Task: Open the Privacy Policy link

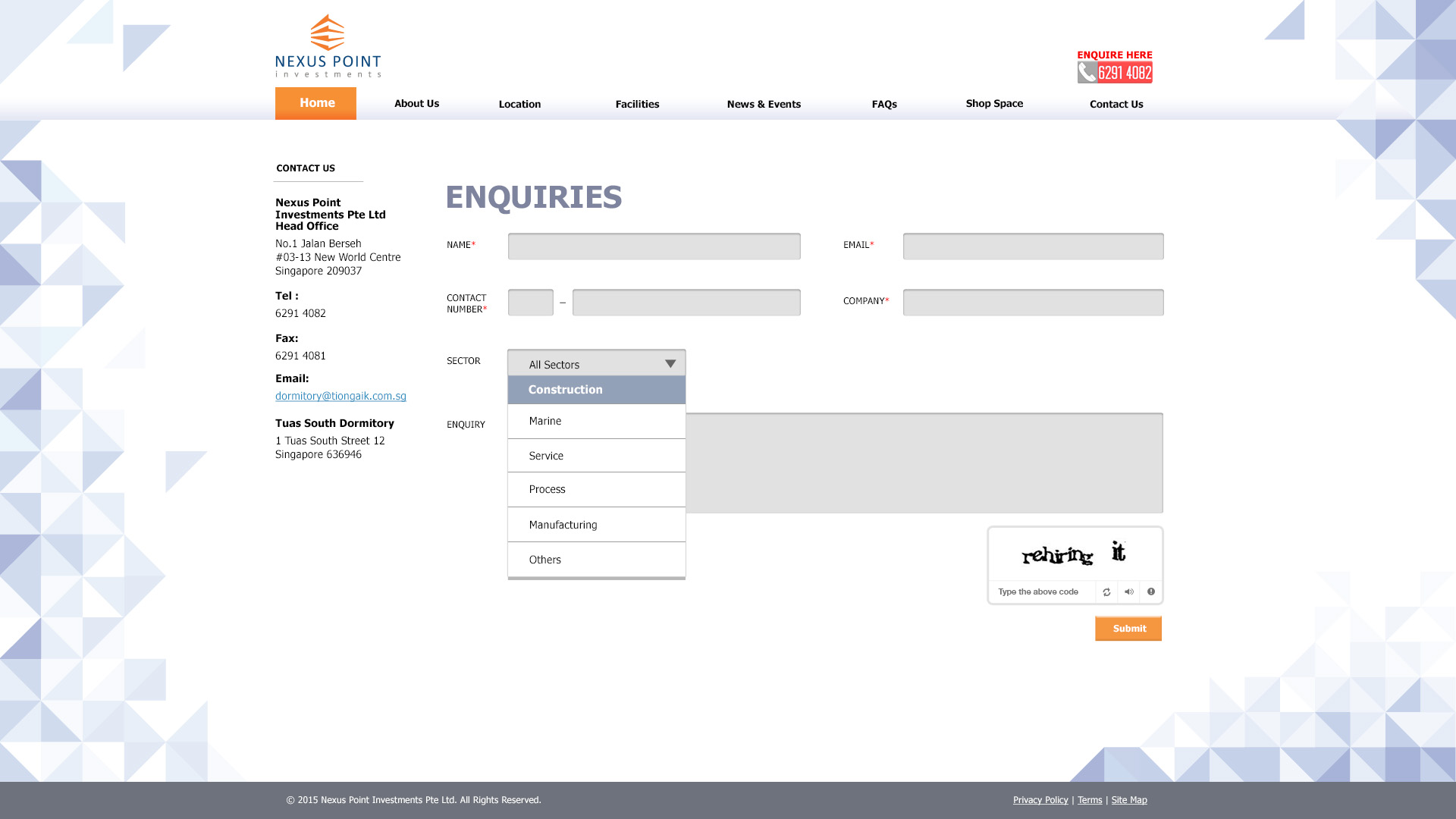Action: point(1040,799)
